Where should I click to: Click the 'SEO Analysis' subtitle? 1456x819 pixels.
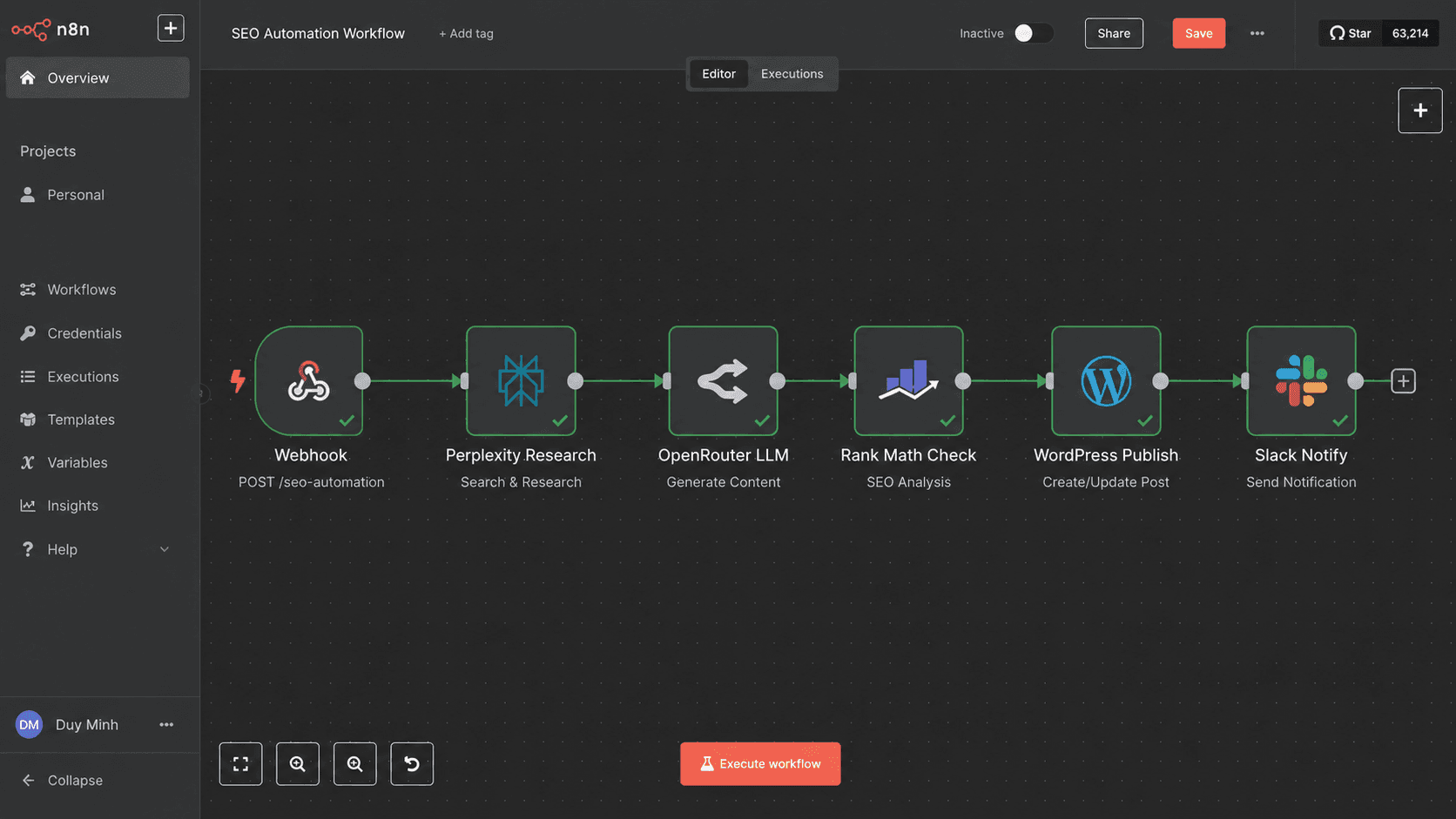click(908, 482)
